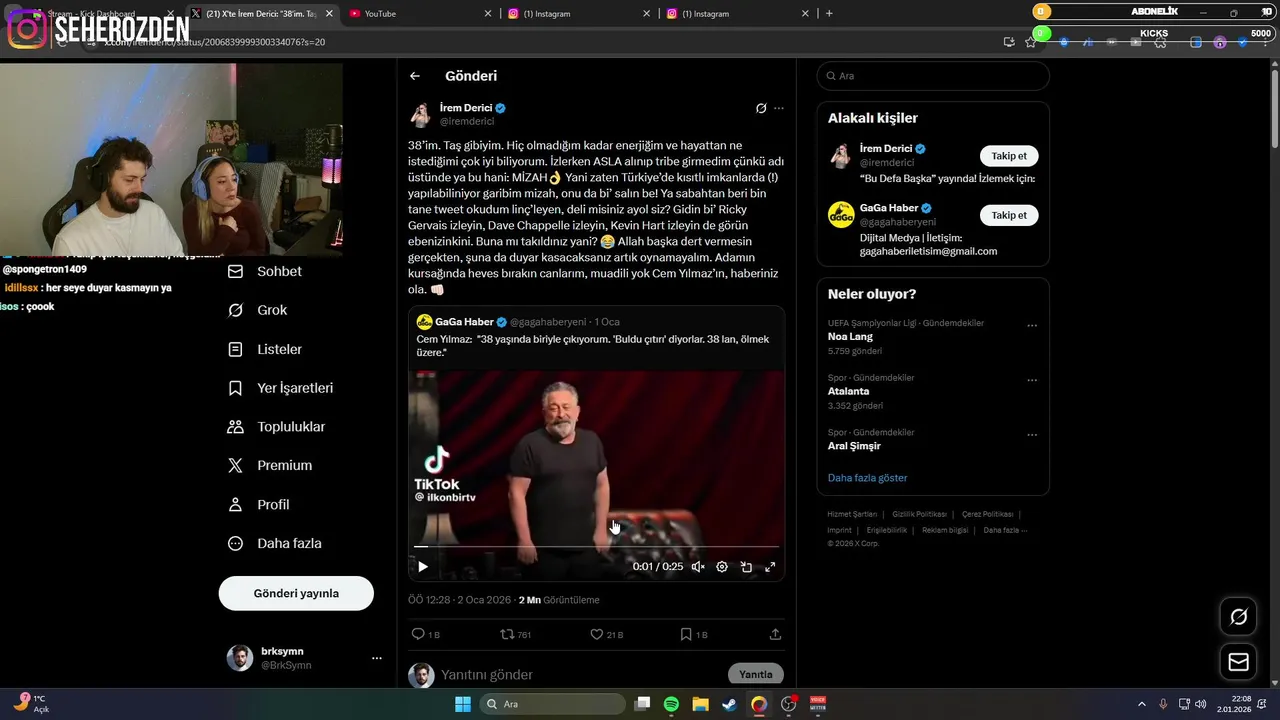This screenshot has height=720, width=1280.
Task: Click the Gönderi yayınla button
Action: point(296,593)
